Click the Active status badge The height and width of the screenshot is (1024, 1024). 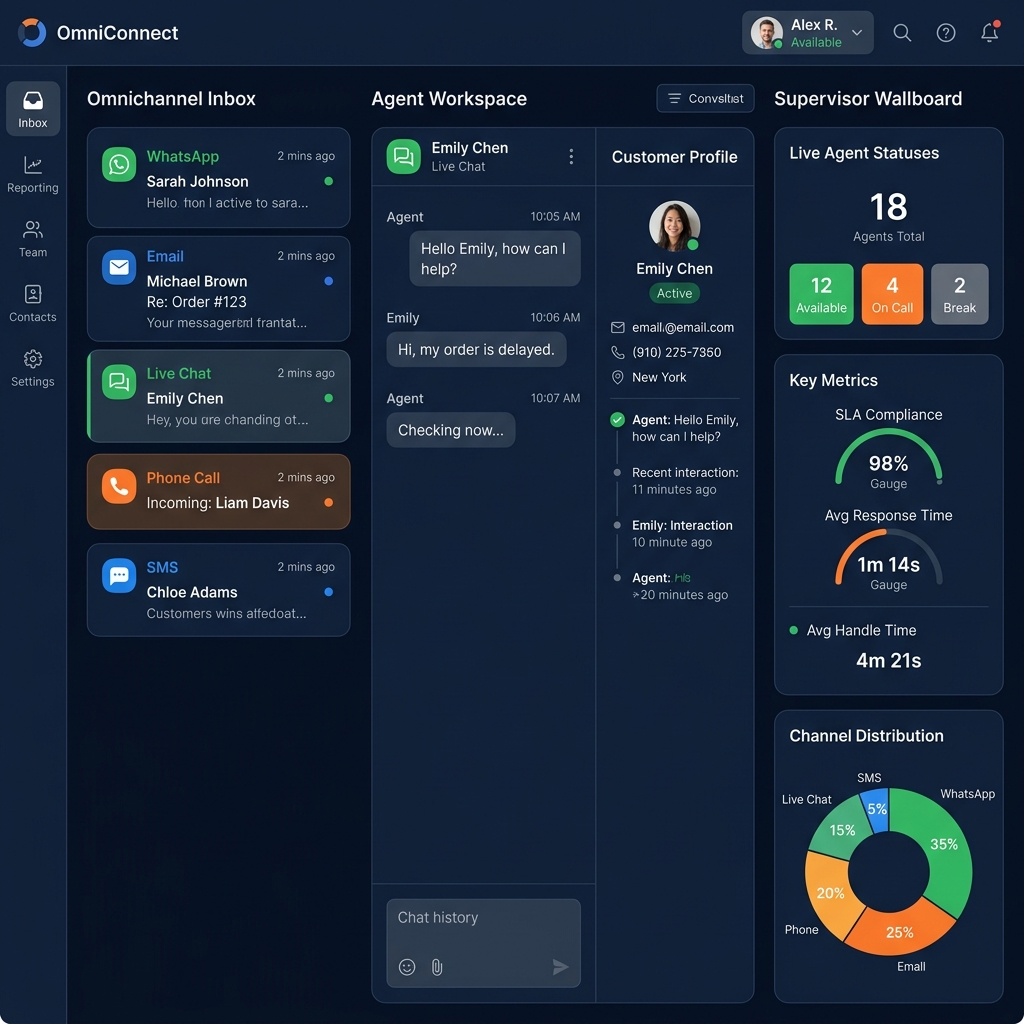(x=674, y=293)
